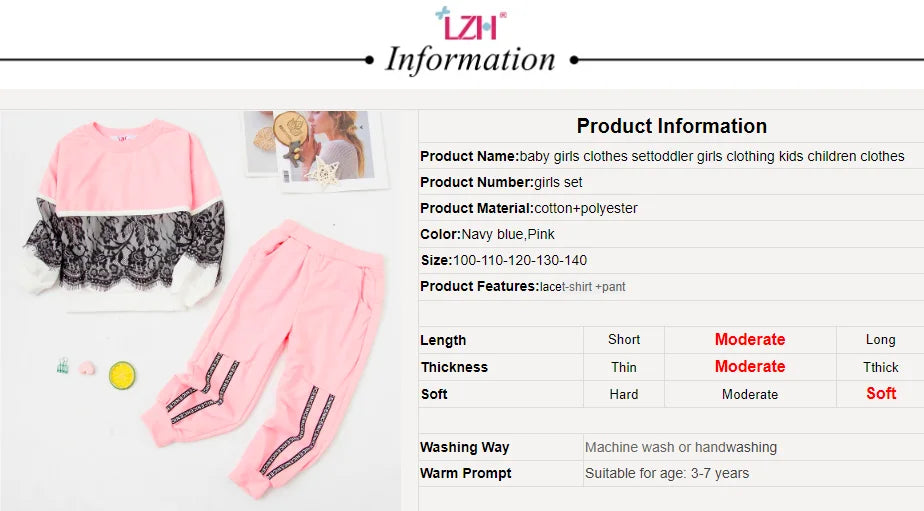Click the star ornament on the photo
The image size is (924, 511).
click(x=321, y=172)
